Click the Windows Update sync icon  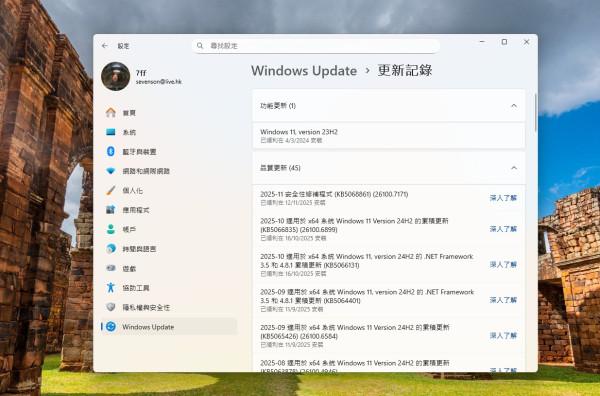tap(111, 327)
